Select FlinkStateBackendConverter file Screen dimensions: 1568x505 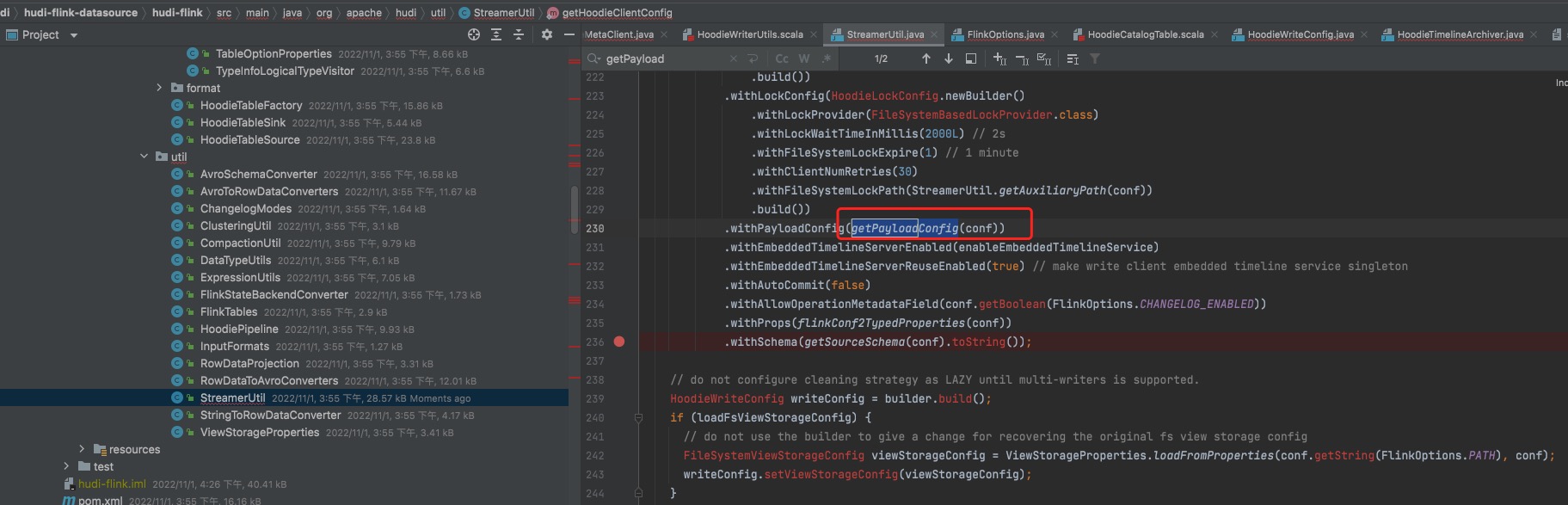click(274, 294)
